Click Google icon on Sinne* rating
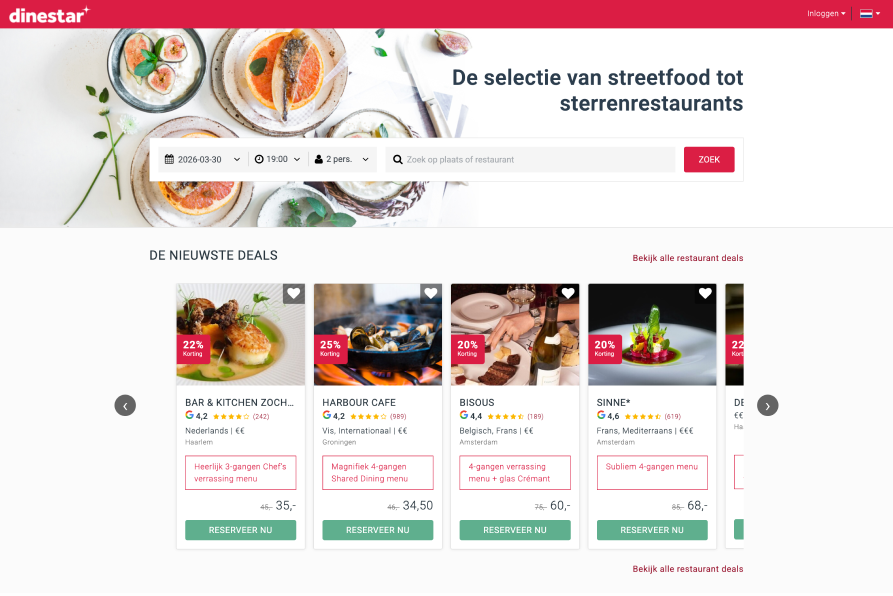893x596 pixels. pyautogui.click(x=601, y=415)
